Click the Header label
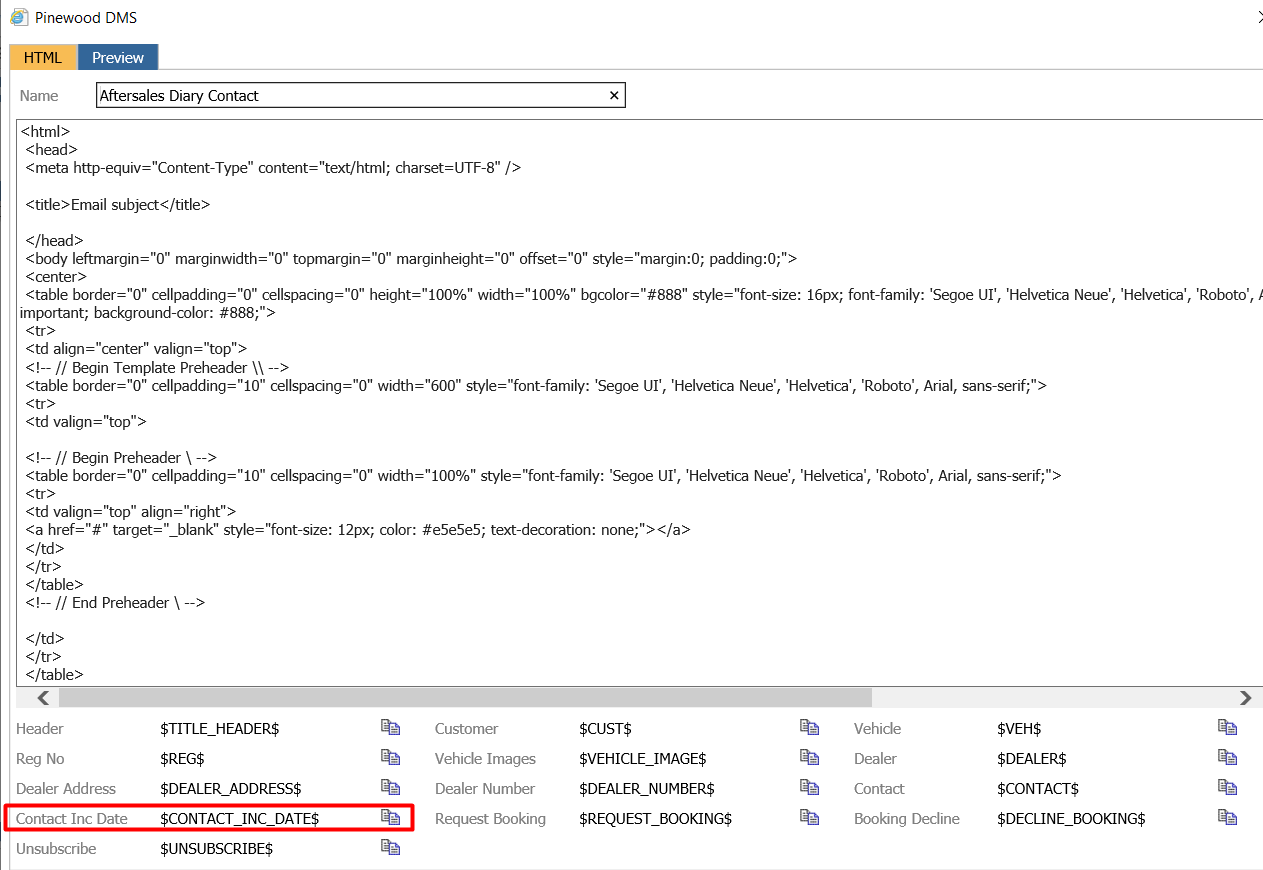 [40, 729]
